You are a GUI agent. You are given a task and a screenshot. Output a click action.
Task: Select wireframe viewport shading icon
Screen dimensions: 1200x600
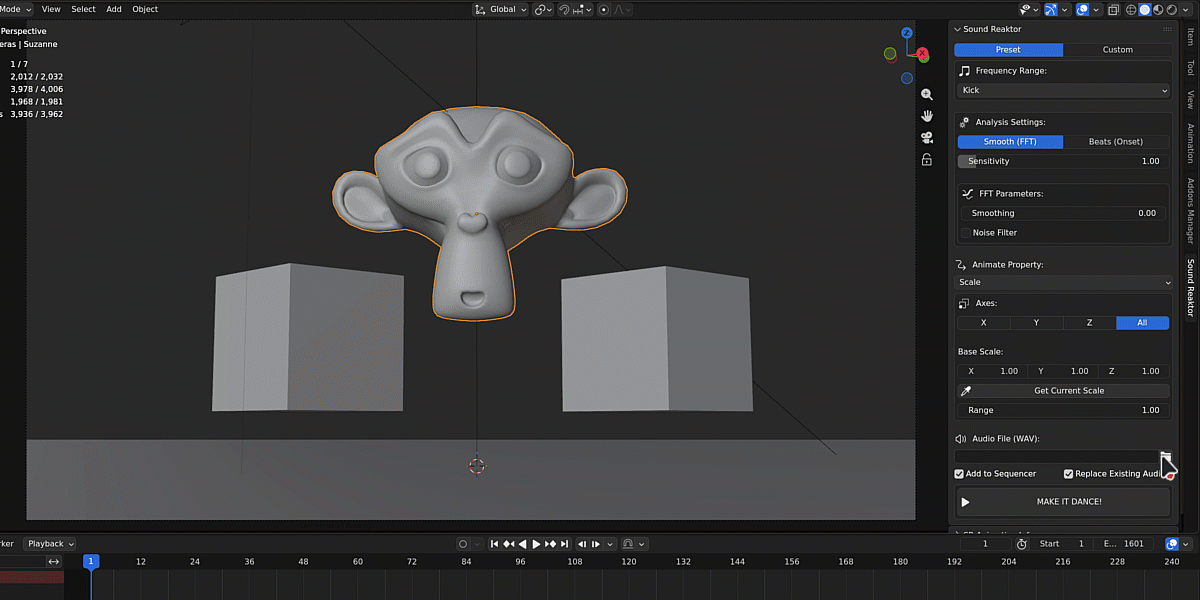1130,10
